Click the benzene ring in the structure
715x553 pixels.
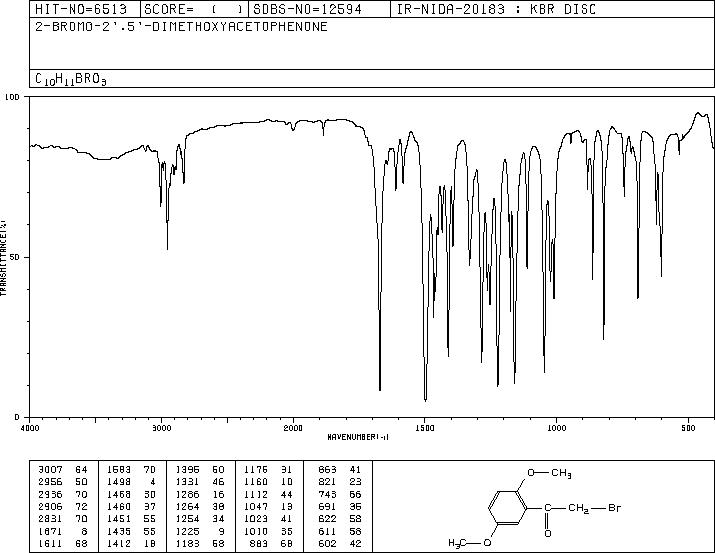point(508,508)
